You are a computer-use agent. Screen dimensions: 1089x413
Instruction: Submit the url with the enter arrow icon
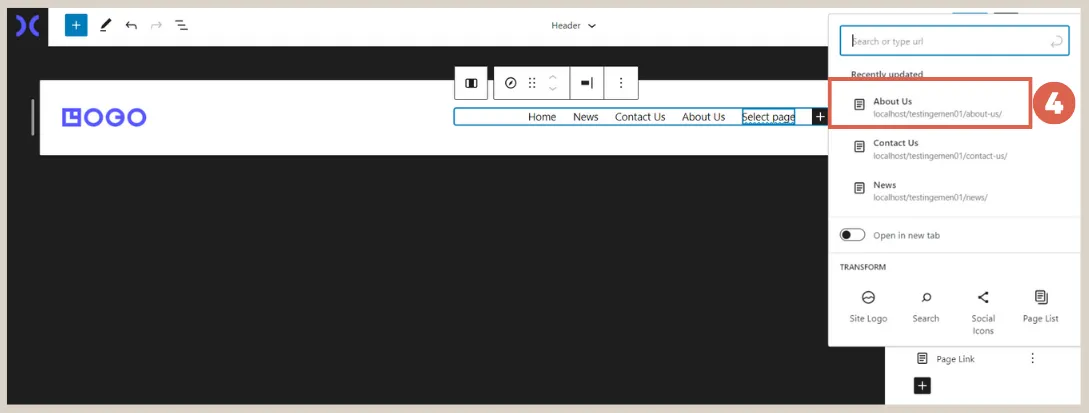pos(1056,42)
